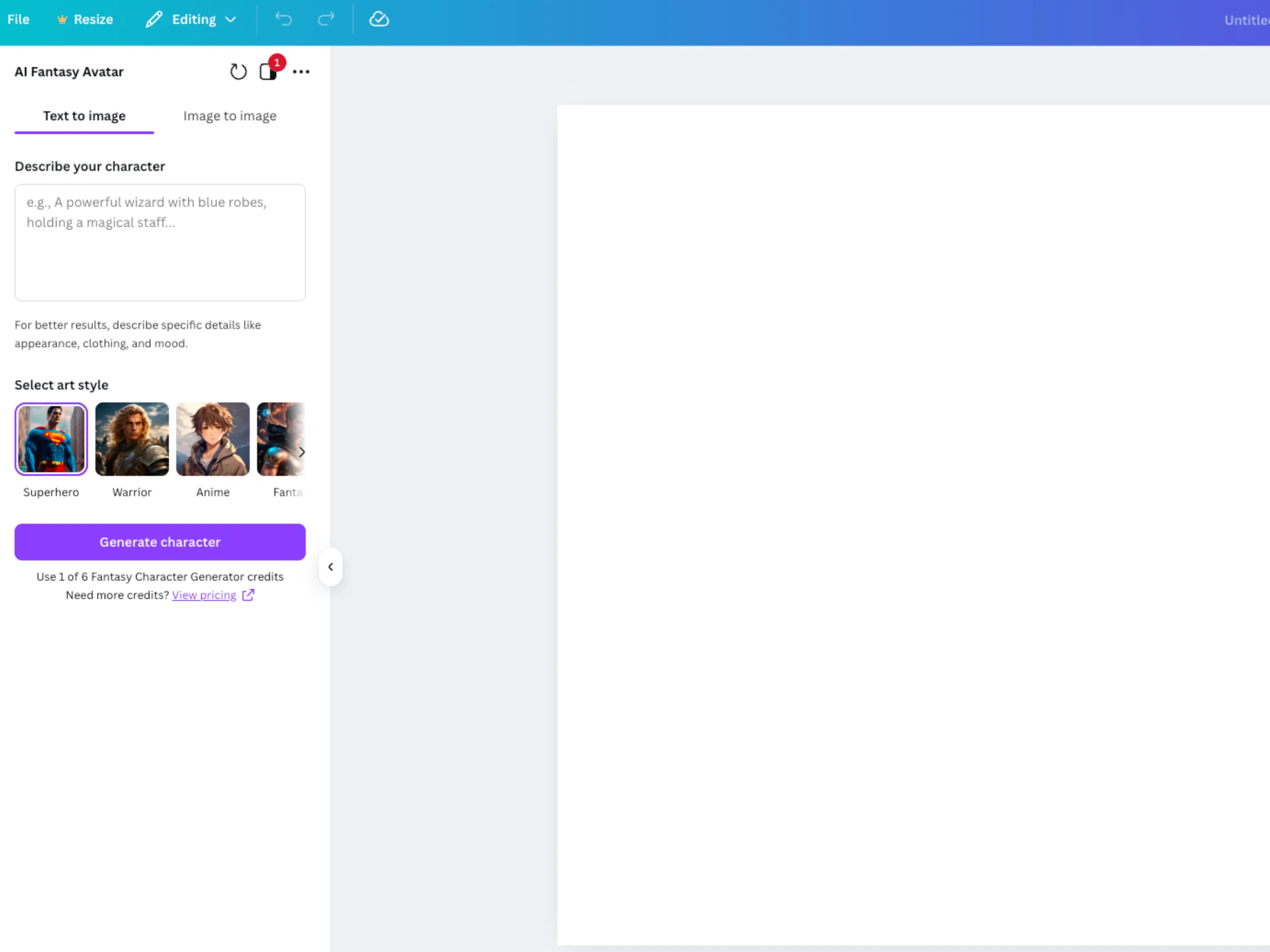Viewport: 1270px width, 952px height.
Task: Open the Editing mode dropdown
Action: click(191, 20)
